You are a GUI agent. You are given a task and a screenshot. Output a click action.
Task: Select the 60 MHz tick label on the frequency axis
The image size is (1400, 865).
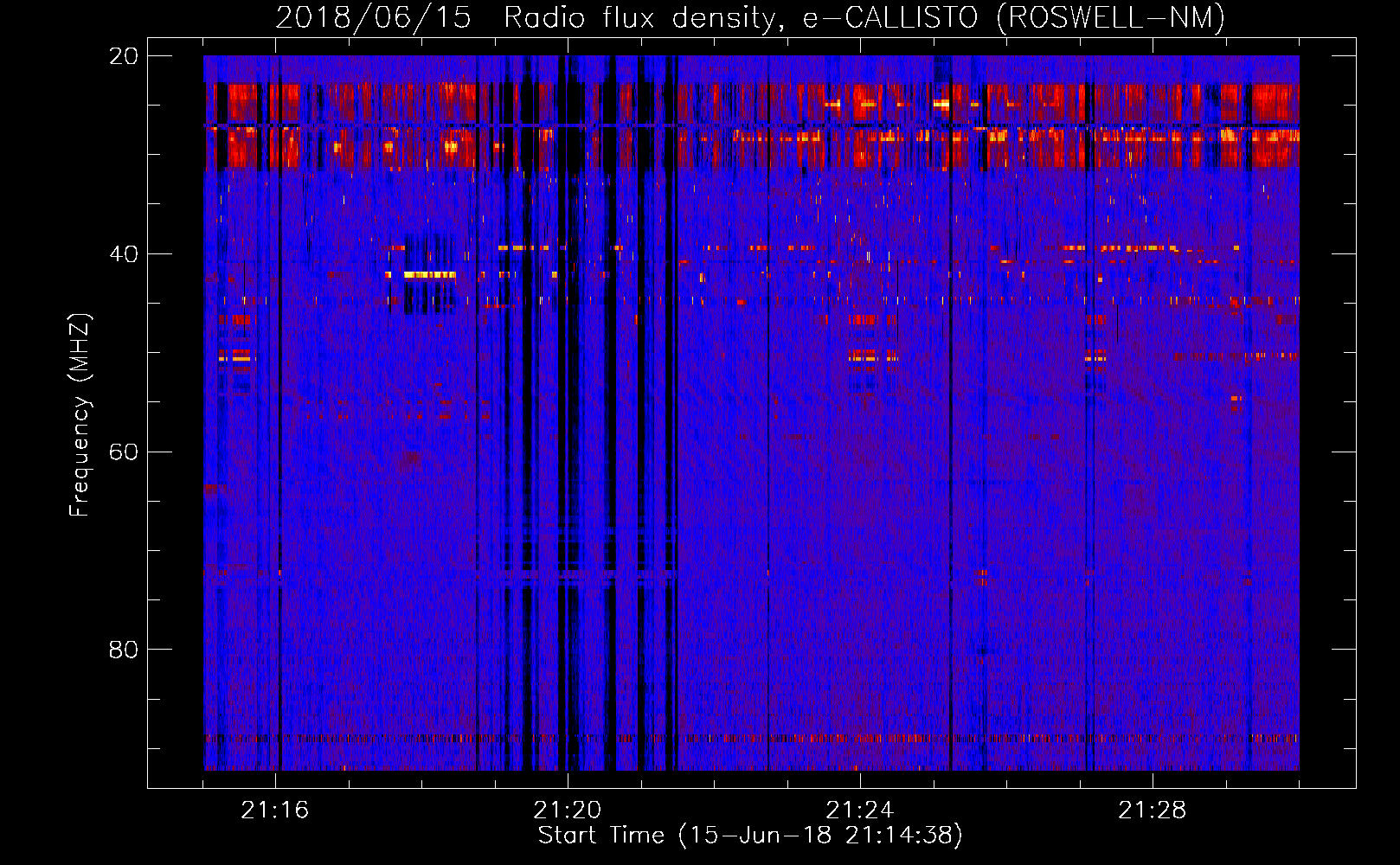124,452
